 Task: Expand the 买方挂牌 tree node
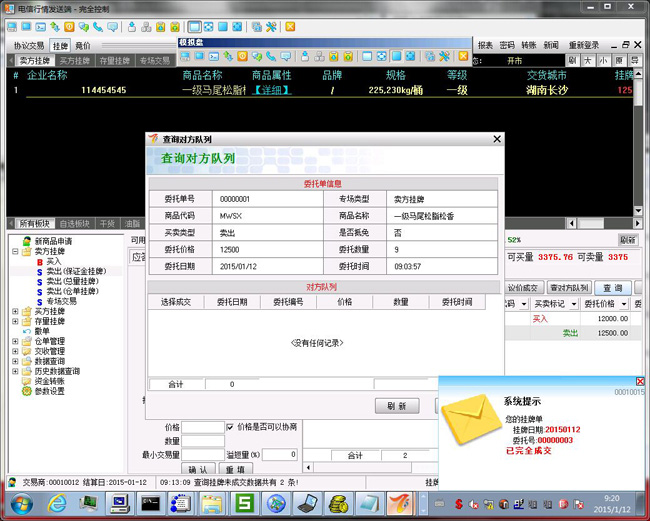coord(15,311)
